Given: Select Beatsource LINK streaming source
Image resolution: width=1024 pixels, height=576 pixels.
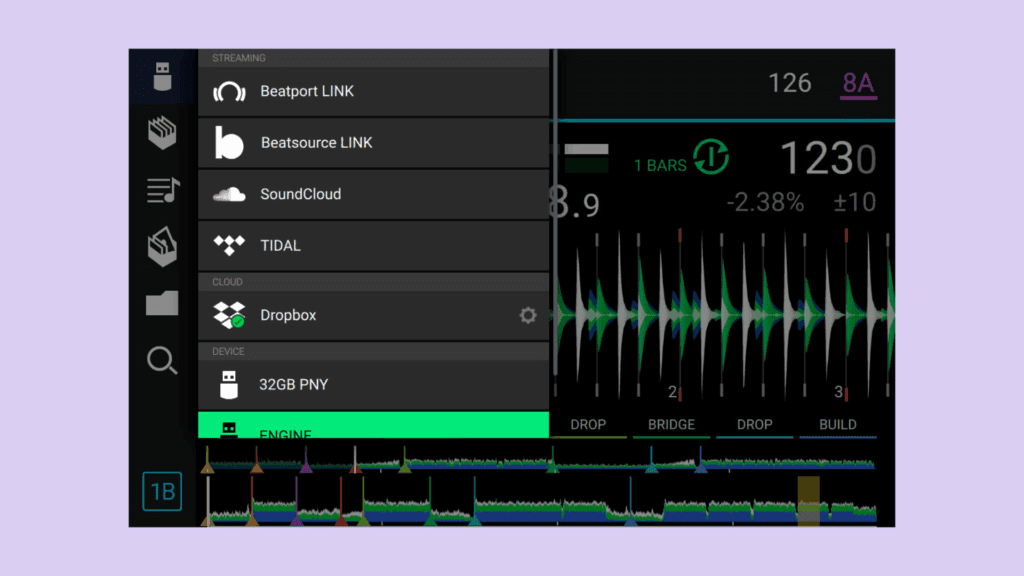Looking at the screenshot, I should click(374, 143).
